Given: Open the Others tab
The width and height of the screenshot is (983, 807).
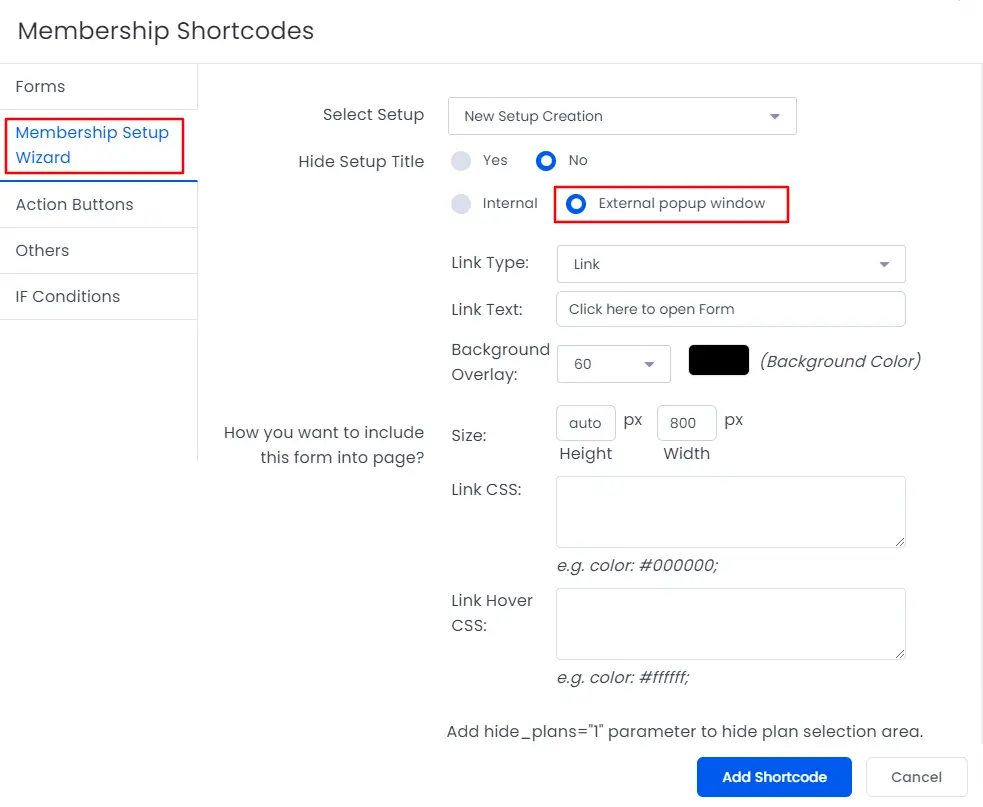Looking at the screenshot, I should click(98, 250).
